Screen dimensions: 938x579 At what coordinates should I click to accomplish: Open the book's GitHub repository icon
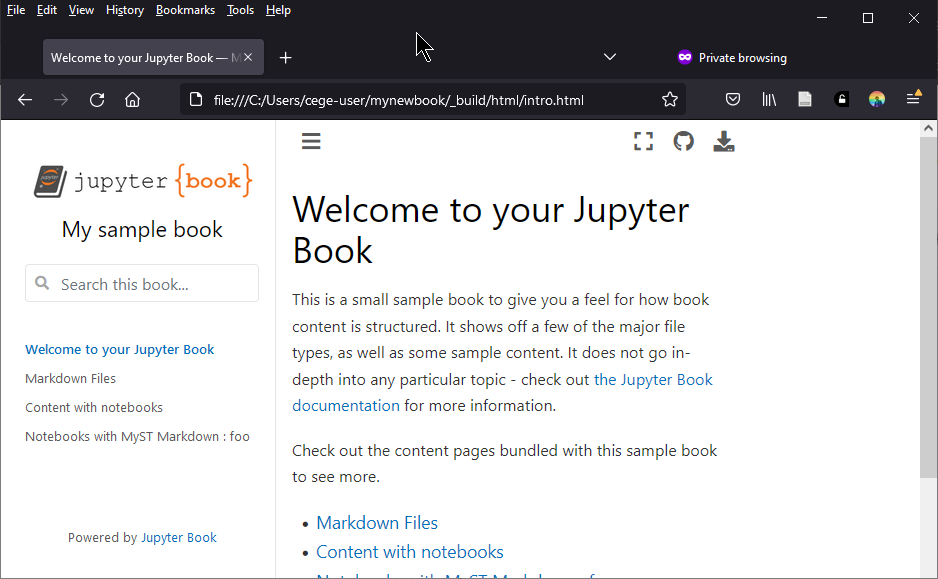tap(683, 141)
